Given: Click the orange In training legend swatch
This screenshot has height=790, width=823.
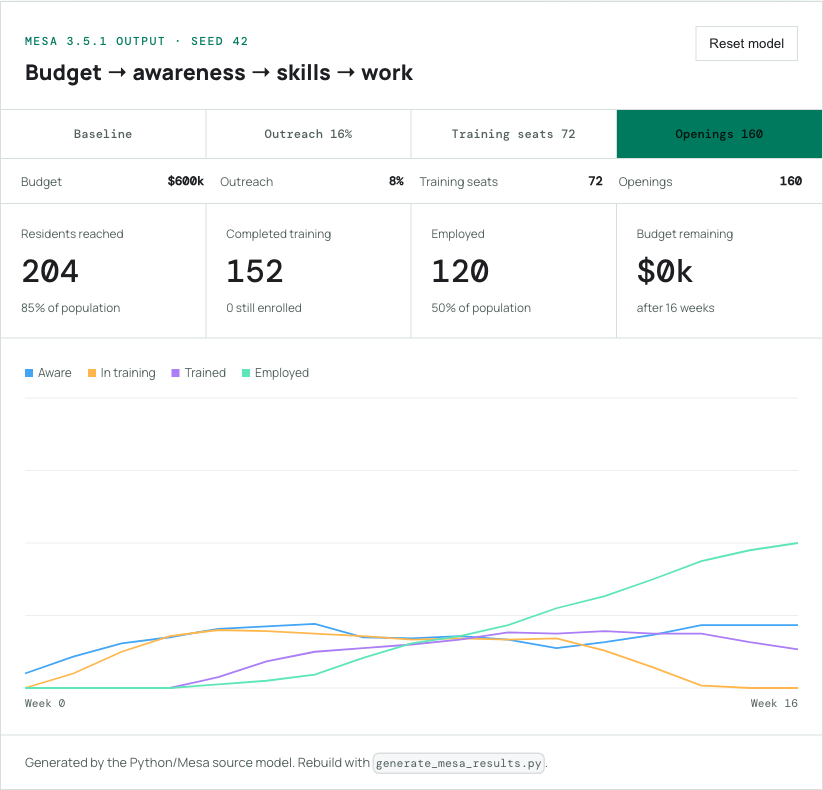Looking at the screenshot, I should [x=91, y=373].
